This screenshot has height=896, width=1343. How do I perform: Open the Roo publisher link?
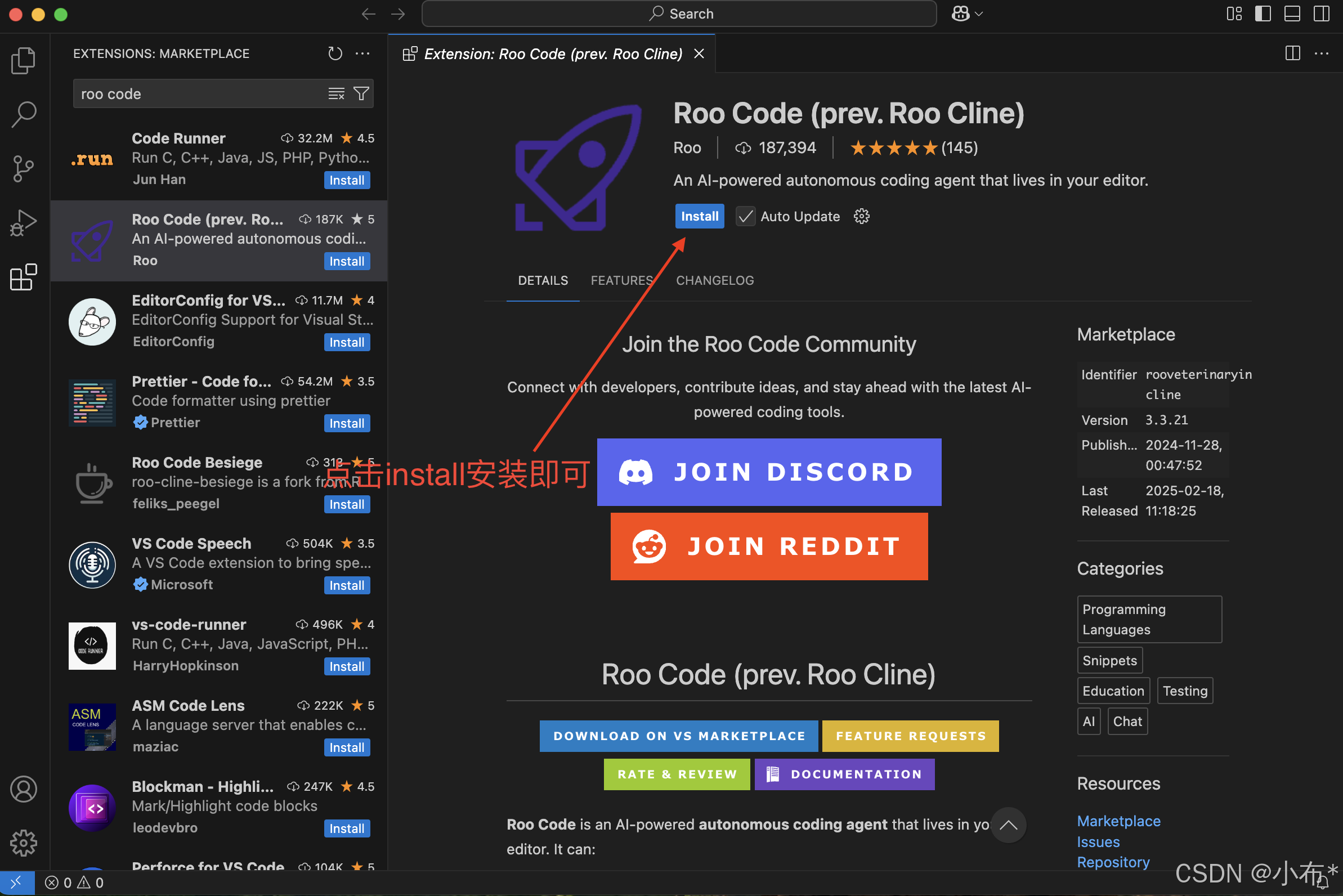(687, 148)
